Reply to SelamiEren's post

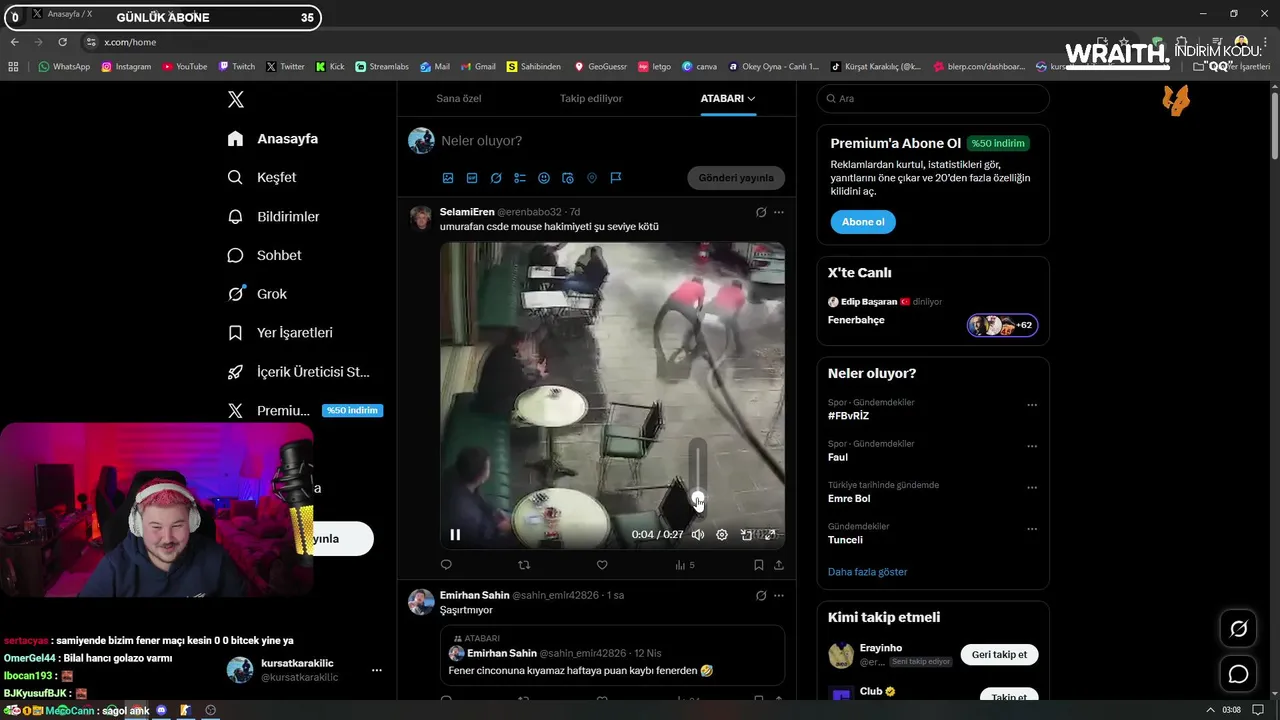[446, 565]
